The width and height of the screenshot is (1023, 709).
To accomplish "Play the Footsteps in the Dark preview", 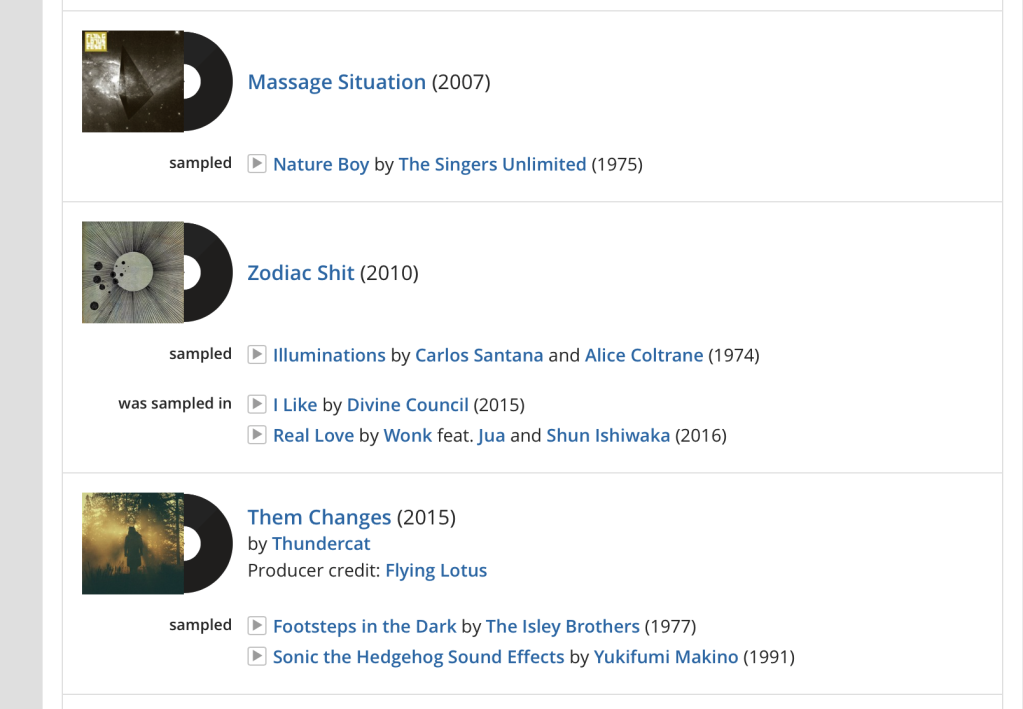I will pyautogui.click(x=257, y=626).
